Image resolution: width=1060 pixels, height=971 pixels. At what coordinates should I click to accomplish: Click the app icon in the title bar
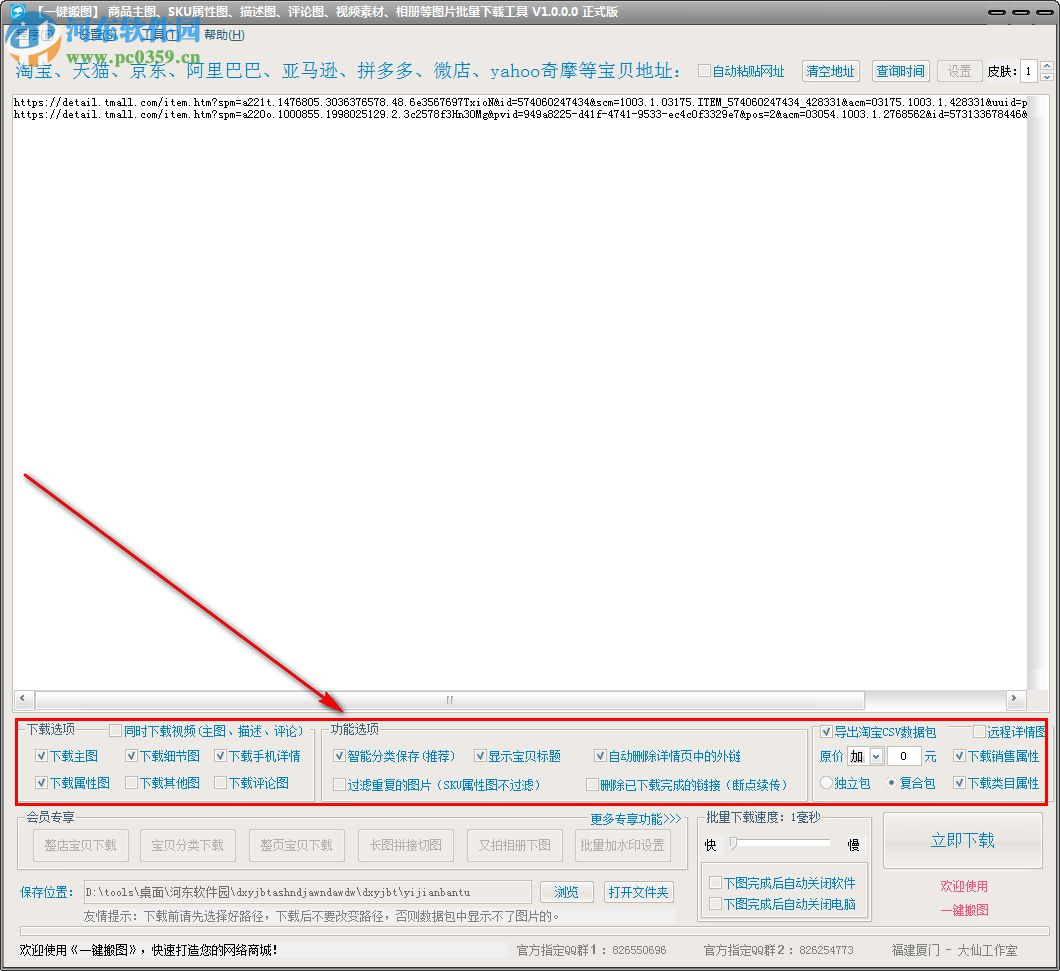pos(17,11)
